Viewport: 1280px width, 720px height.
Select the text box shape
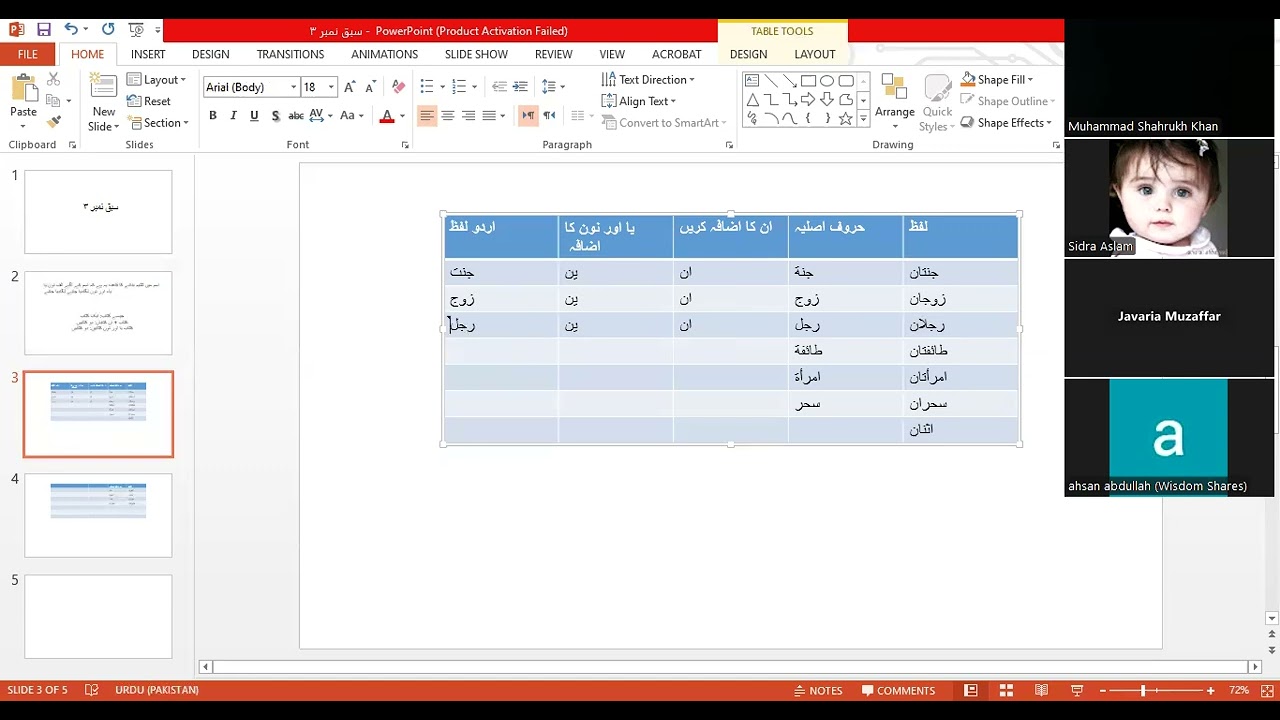752,81
